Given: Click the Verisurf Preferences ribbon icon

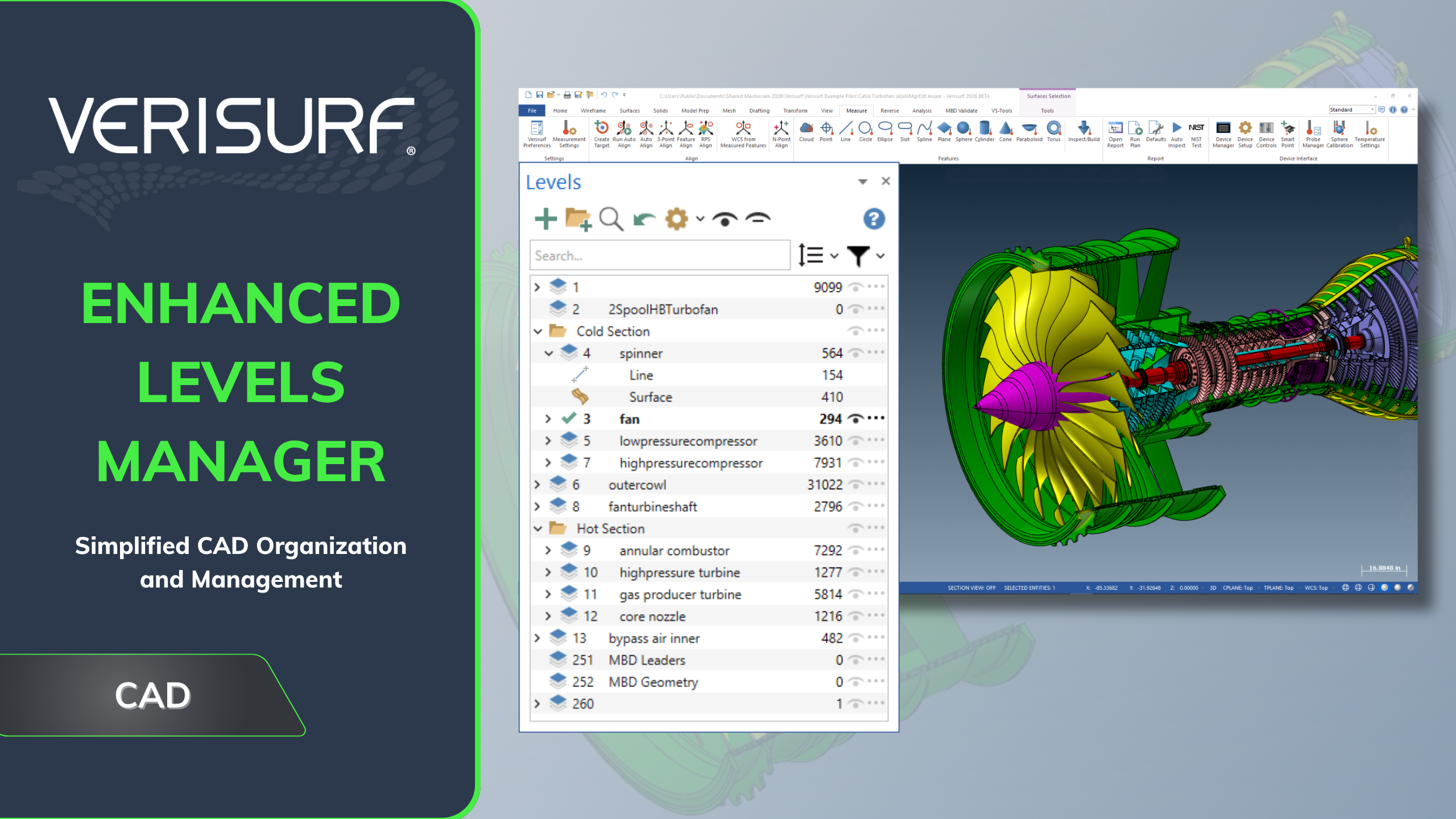Looking at the screenshot, I should (537, 134).
